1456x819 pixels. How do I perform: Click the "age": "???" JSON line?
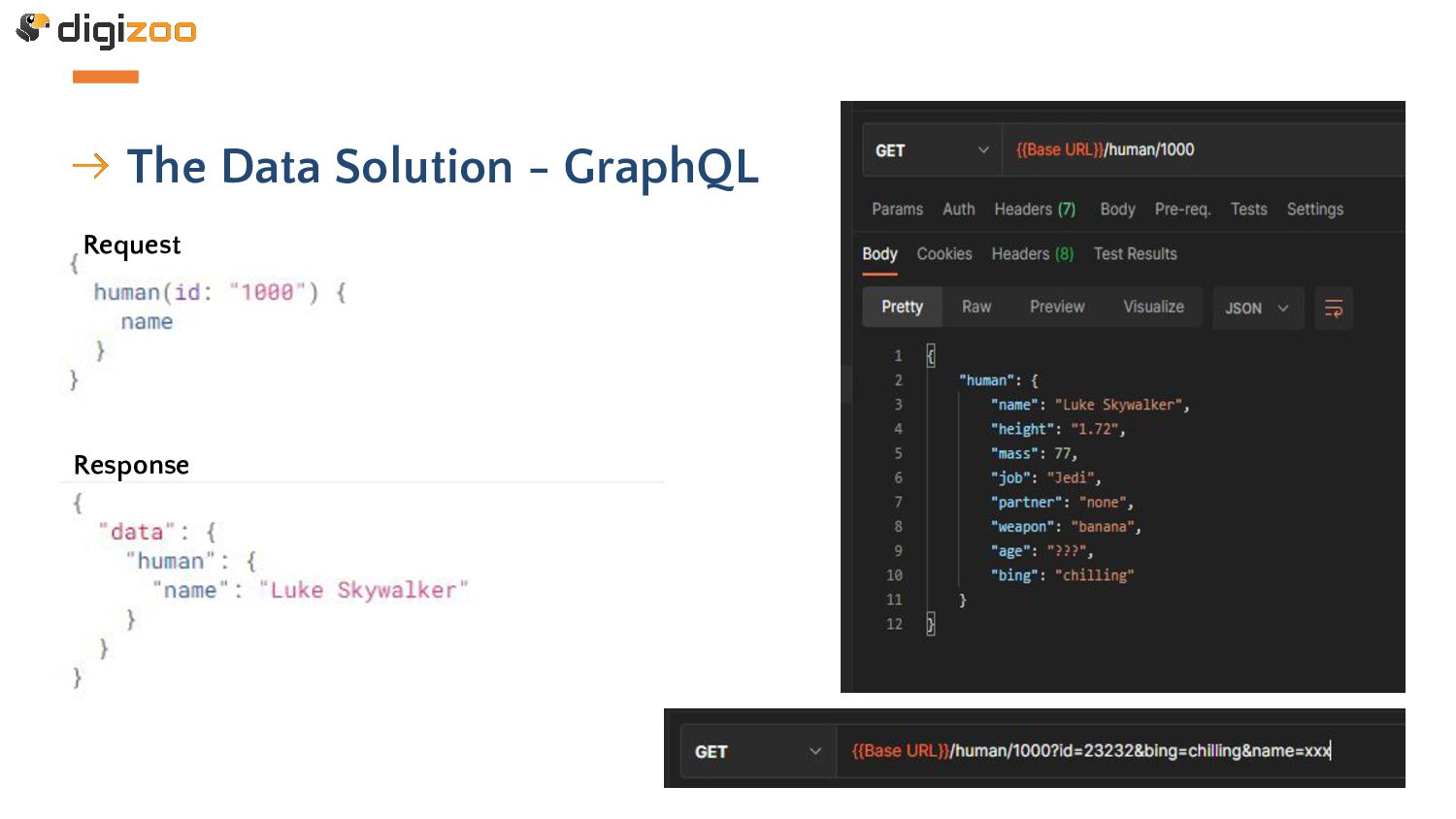point(1042,550)
